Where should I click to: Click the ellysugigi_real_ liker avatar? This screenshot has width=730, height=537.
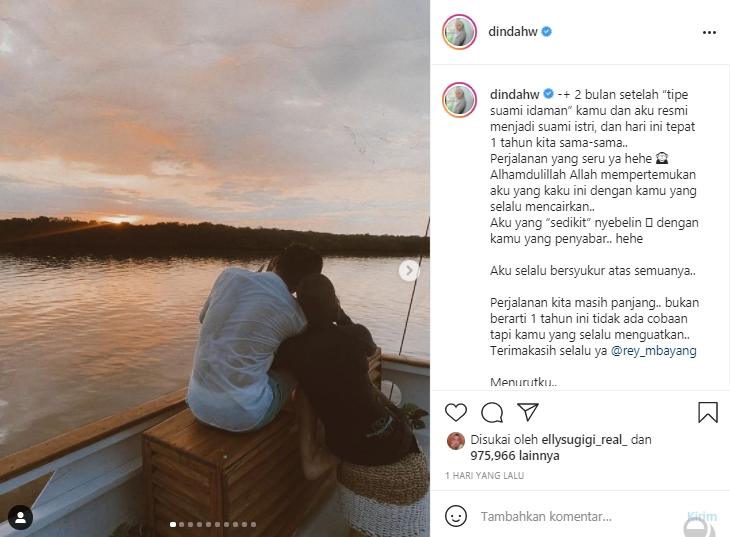[x=456, y=441]
